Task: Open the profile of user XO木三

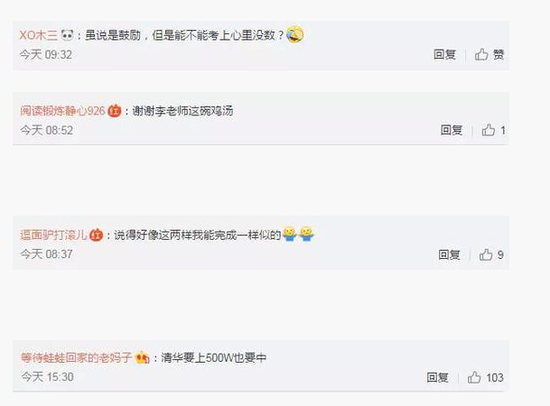Action: coord(38,35)
